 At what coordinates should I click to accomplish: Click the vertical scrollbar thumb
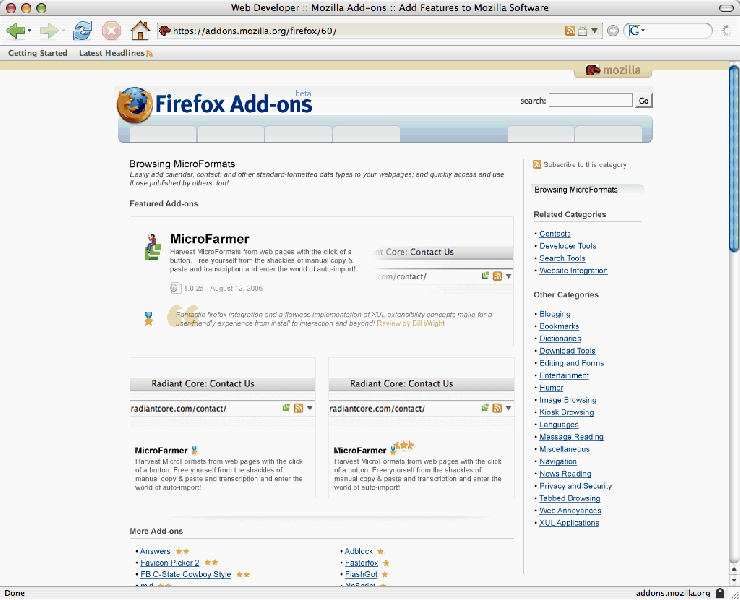[x=734, y=159]
